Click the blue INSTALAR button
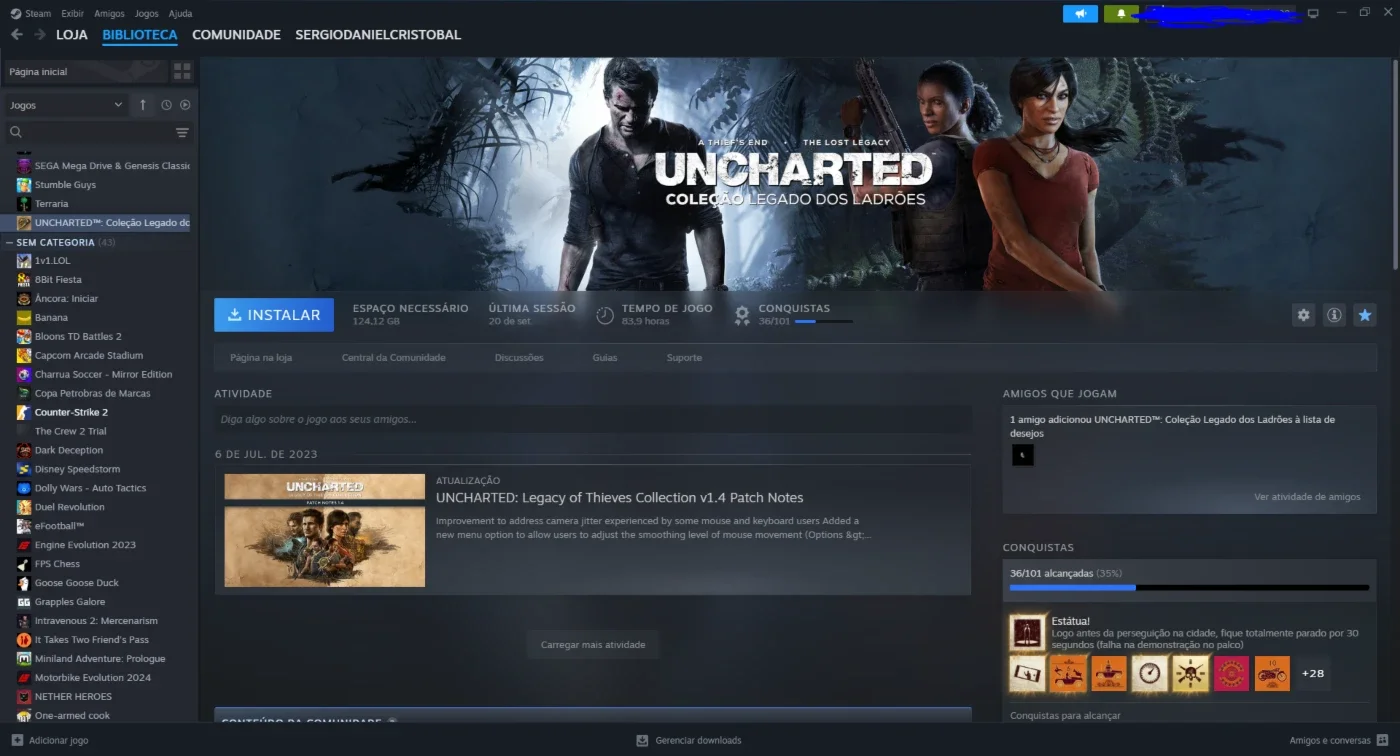Image resolution: width=1400 pixels, height=756 pixels. click(274, 315)
